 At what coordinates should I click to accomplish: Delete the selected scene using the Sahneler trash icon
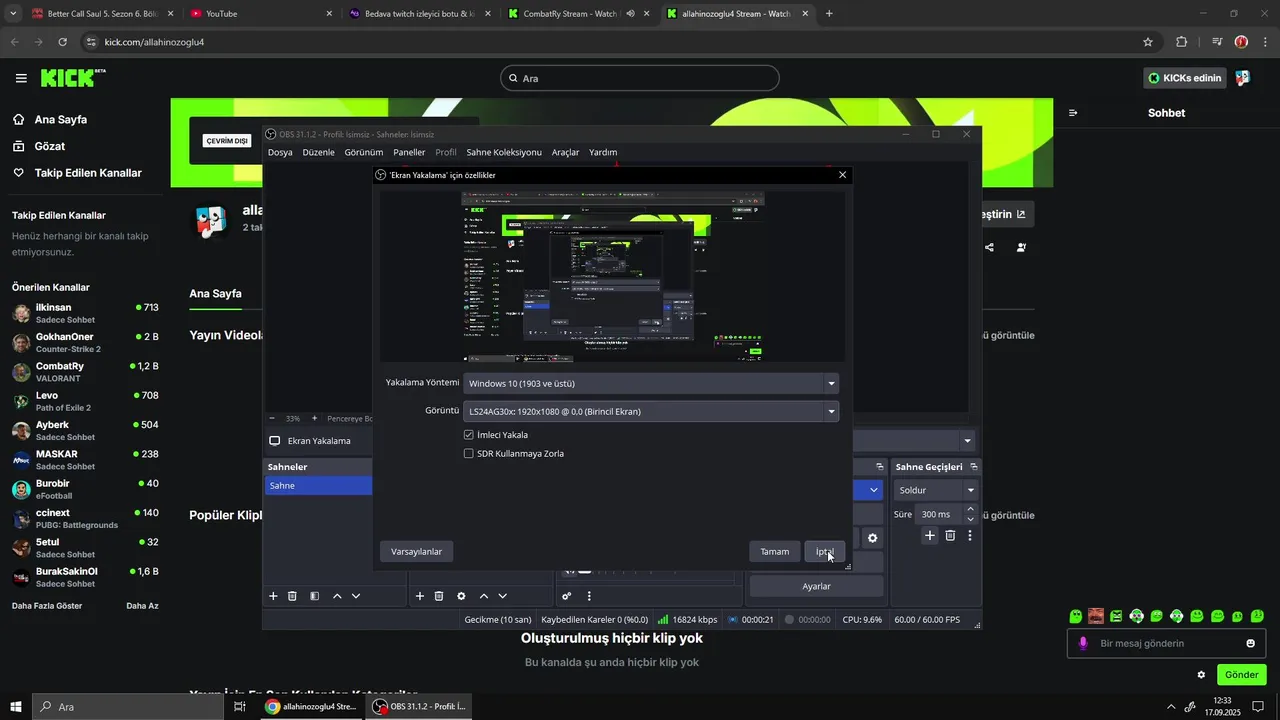pyautogui.click(x=292, y=596)
